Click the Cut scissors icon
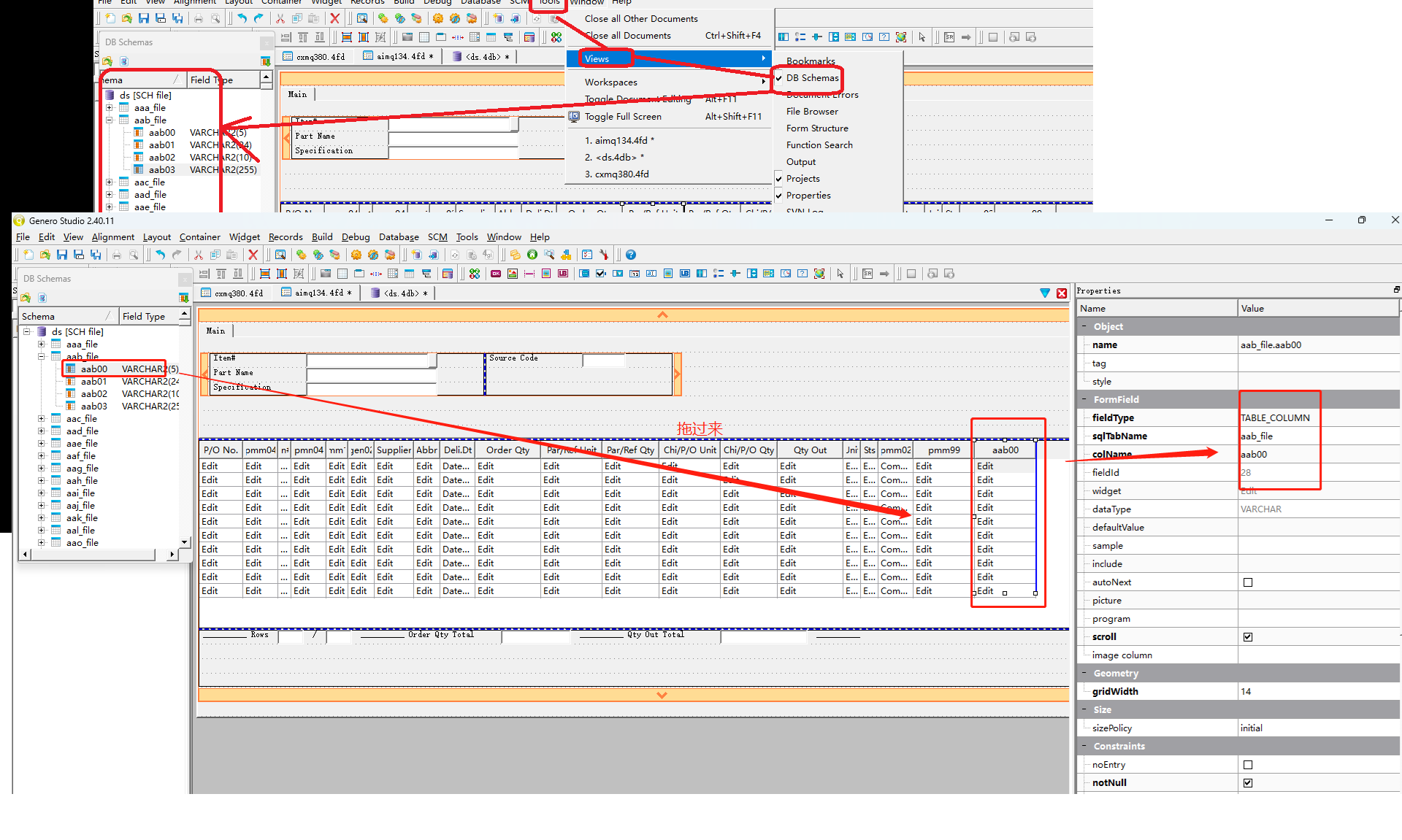 tap(198, 255)
